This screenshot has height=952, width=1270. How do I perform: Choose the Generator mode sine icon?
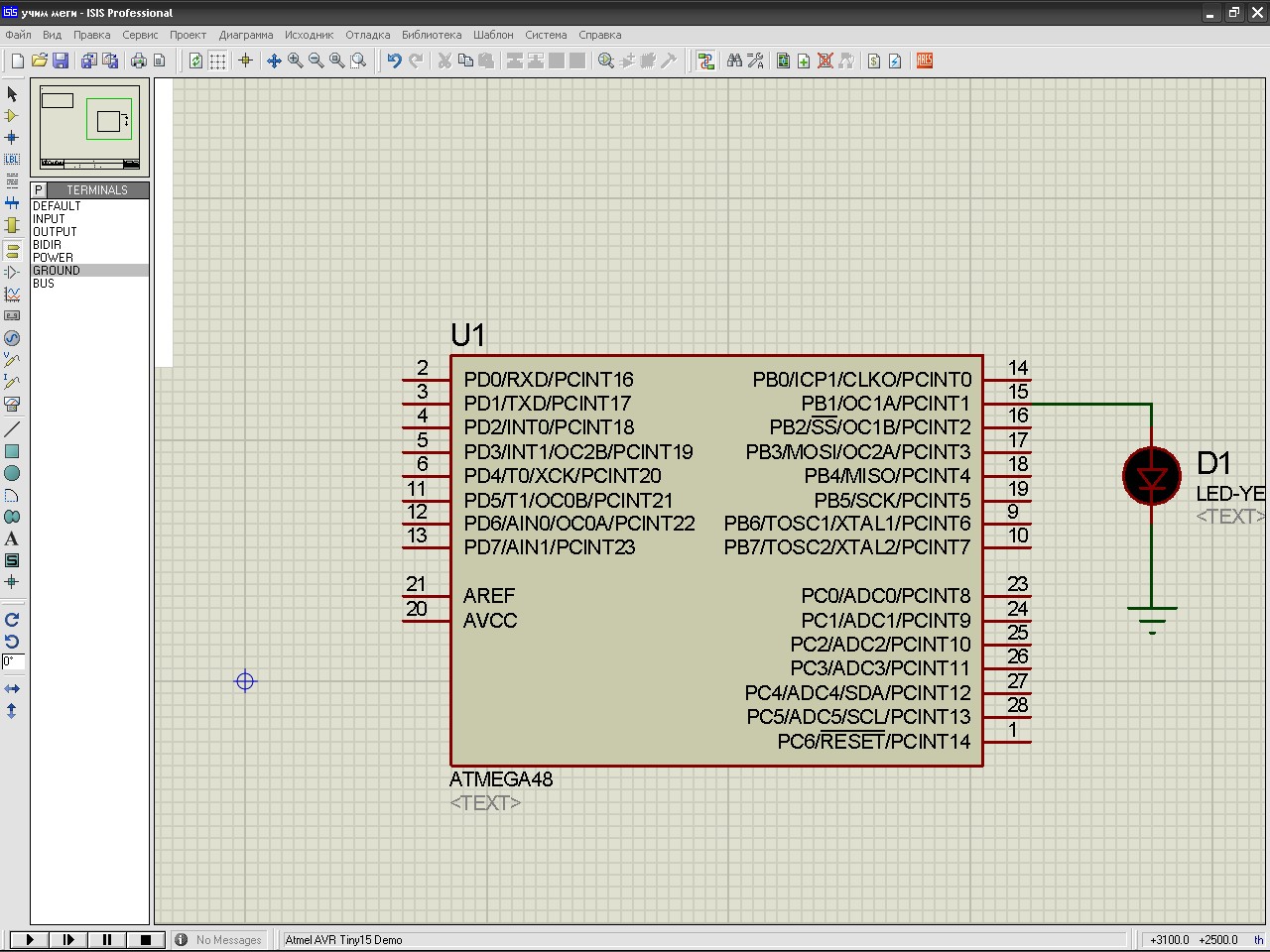pyautogui.click(x=12, y=338)
